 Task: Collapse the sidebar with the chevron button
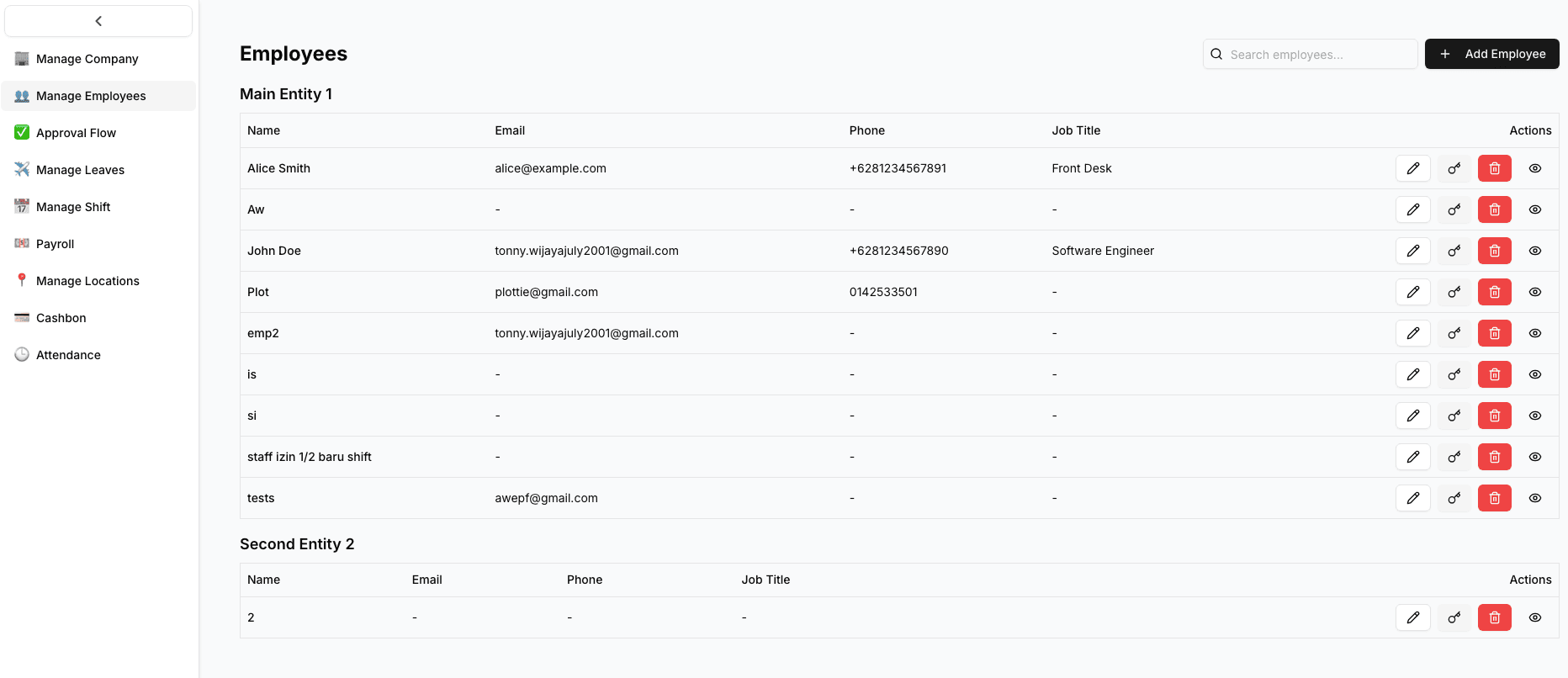coord(98,21)
